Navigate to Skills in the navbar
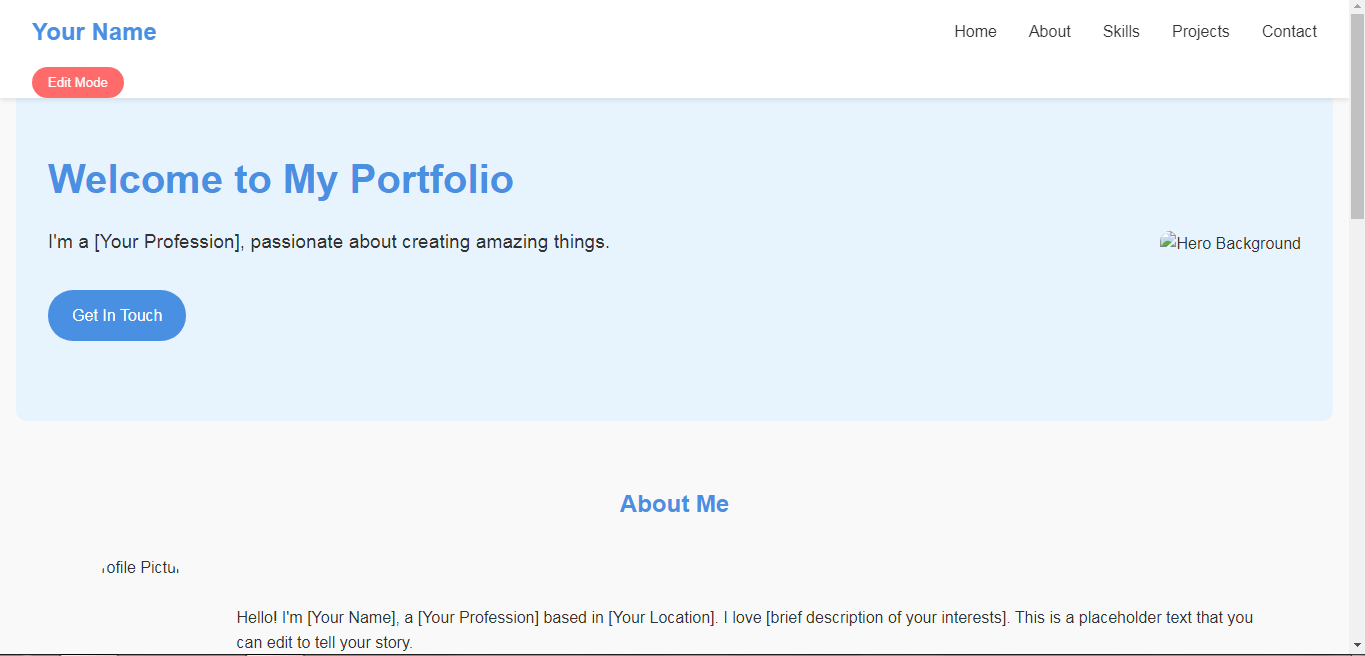The image size is (1365, 656). coord(1121,31)
